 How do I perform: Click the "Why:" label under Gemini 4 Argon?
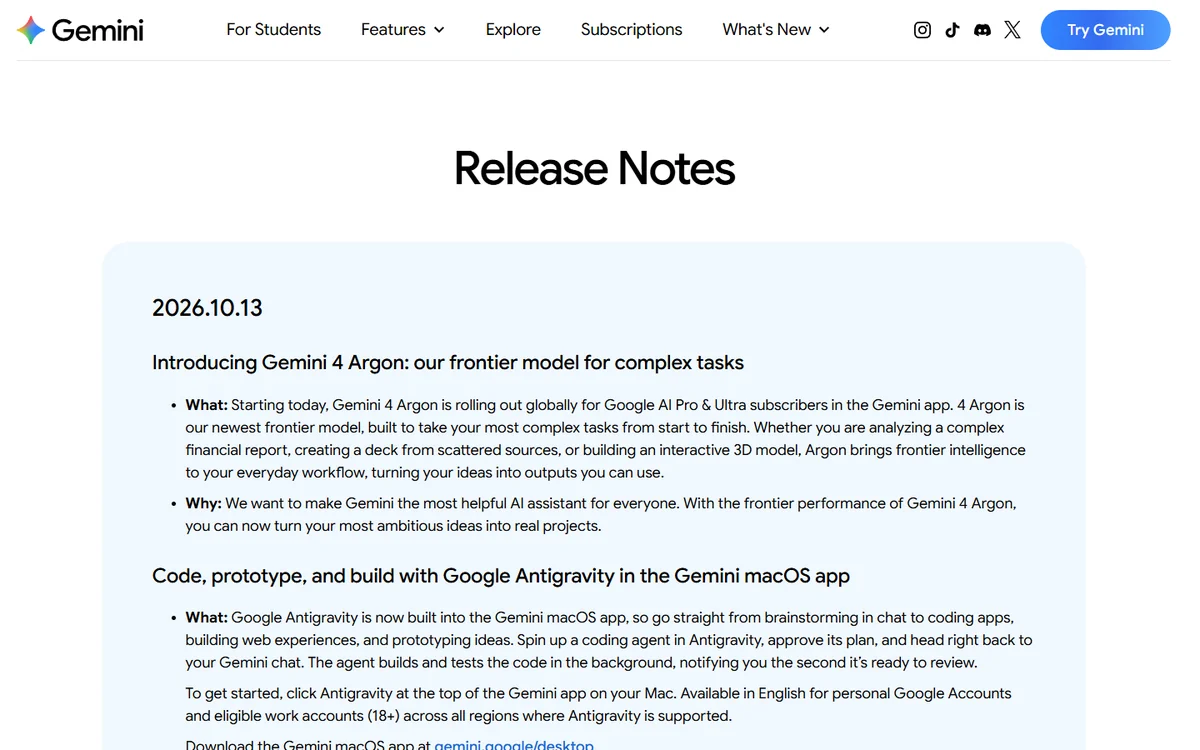click(x=203, y=504)
